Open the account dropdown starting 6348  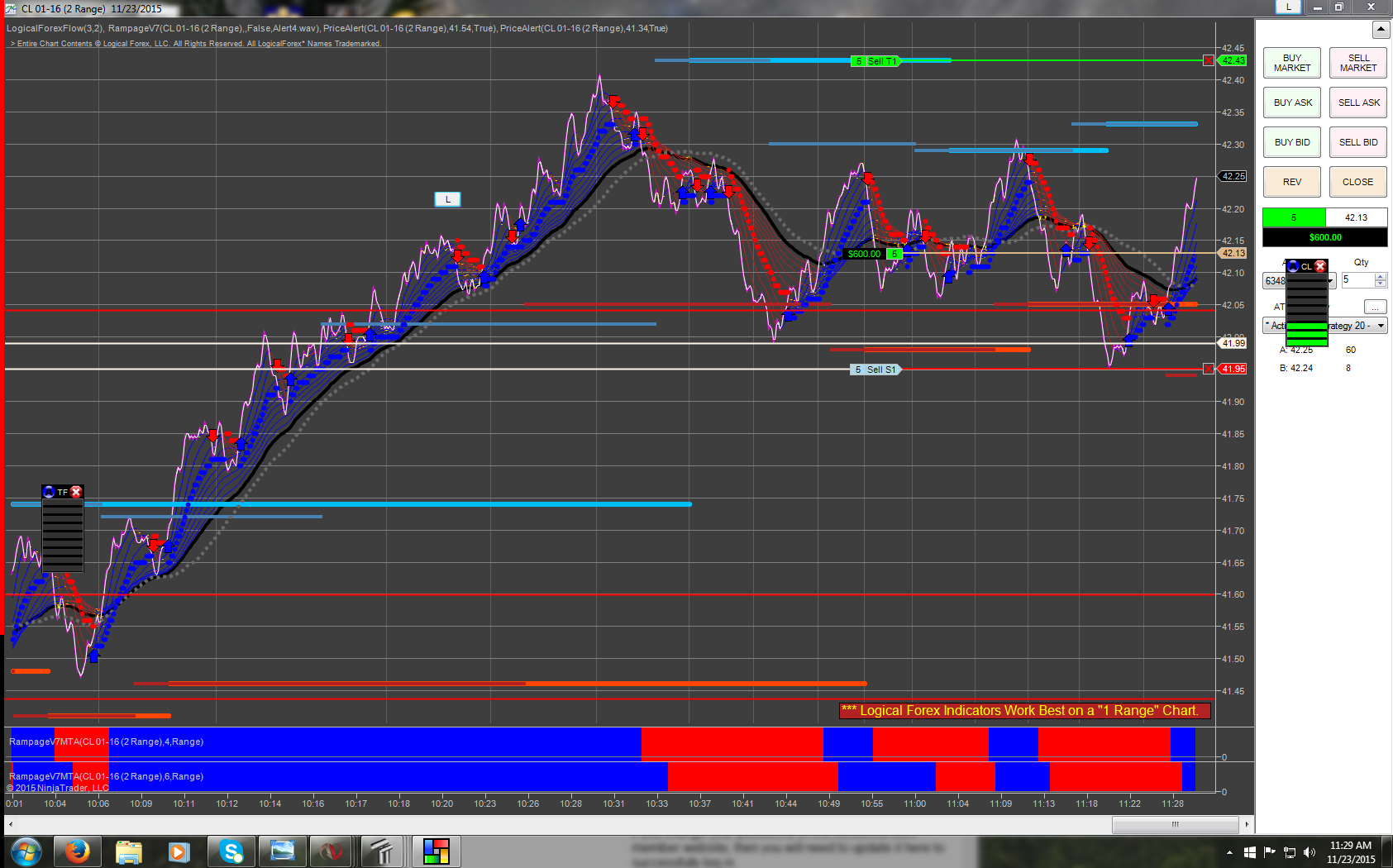click(1331, 281)
